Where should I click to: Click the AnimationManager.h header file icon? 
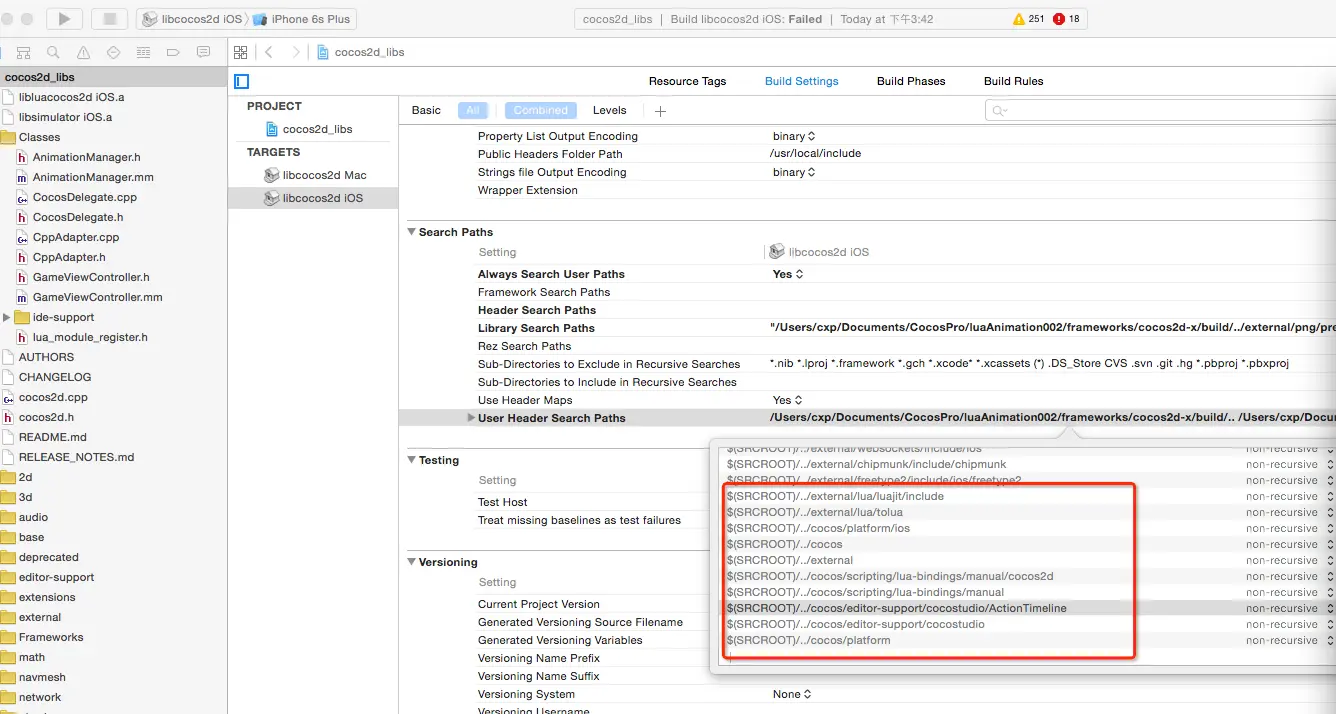point(22,157)
